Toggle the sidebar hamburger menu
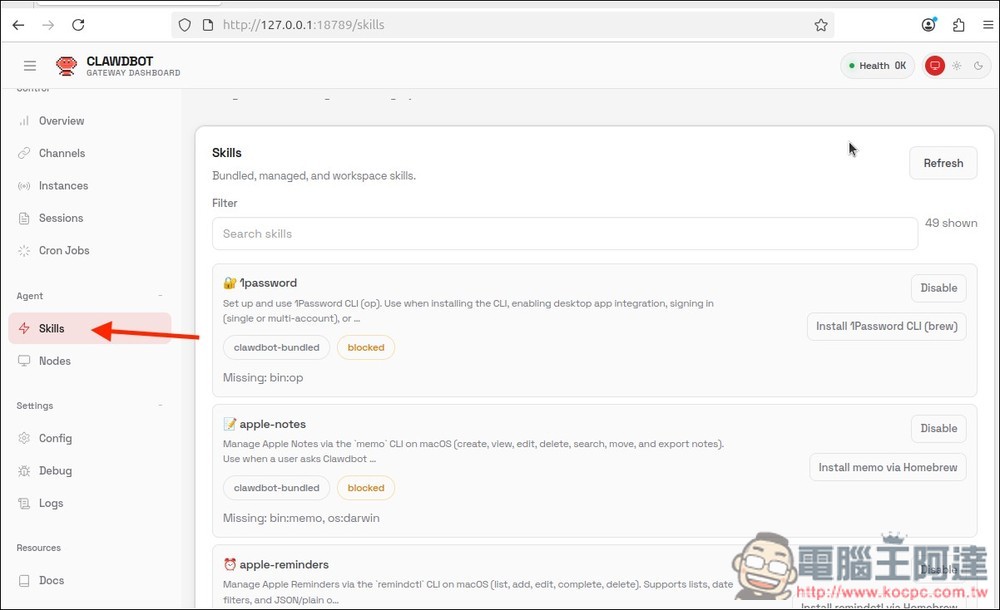The height and width of the screenshot is (610, 1000). click(x=30, y=66)
